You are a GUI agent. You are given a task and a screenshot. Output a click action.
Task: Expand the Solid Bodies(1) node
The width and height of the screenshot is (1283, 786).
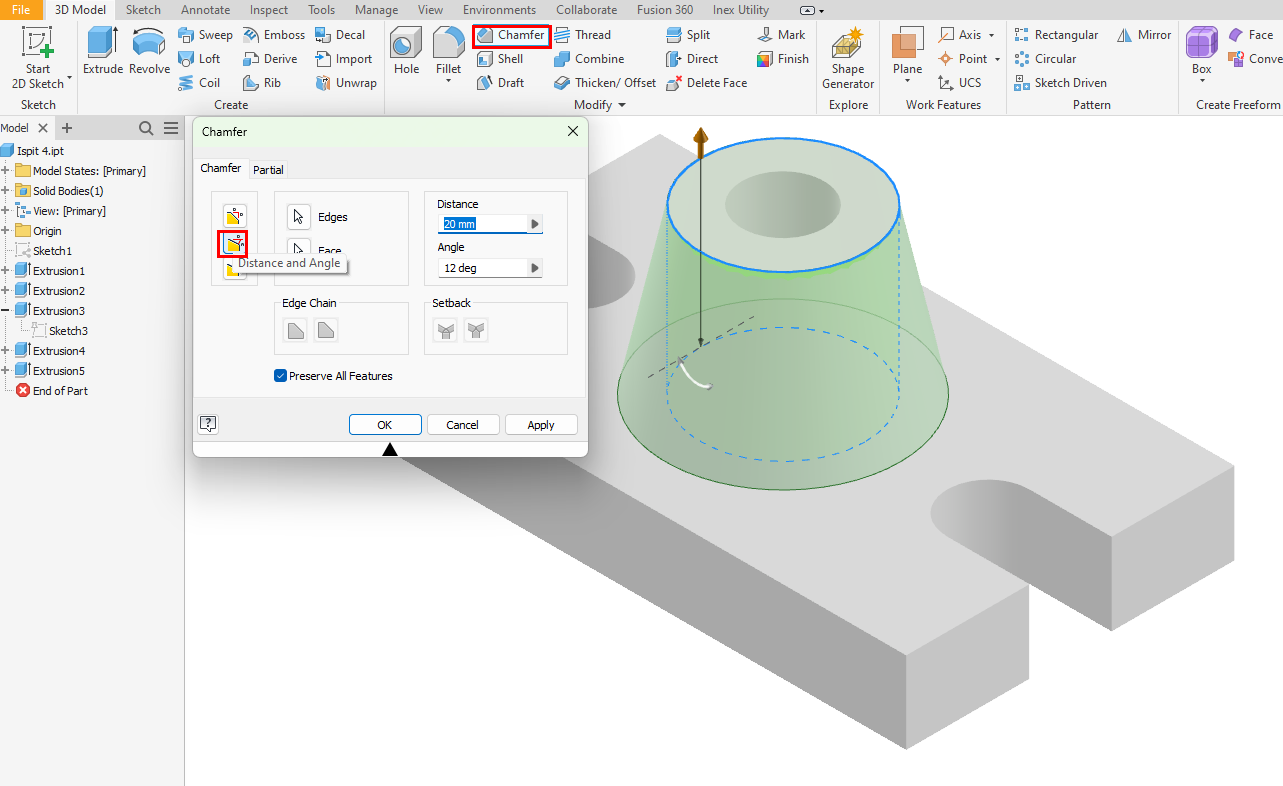[x=6, y=191]
